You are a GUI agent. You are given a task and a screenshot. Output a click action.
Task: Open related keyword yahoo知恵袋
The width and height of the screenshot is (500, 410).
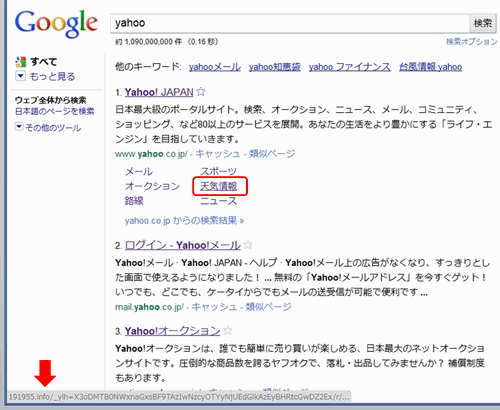275,67
